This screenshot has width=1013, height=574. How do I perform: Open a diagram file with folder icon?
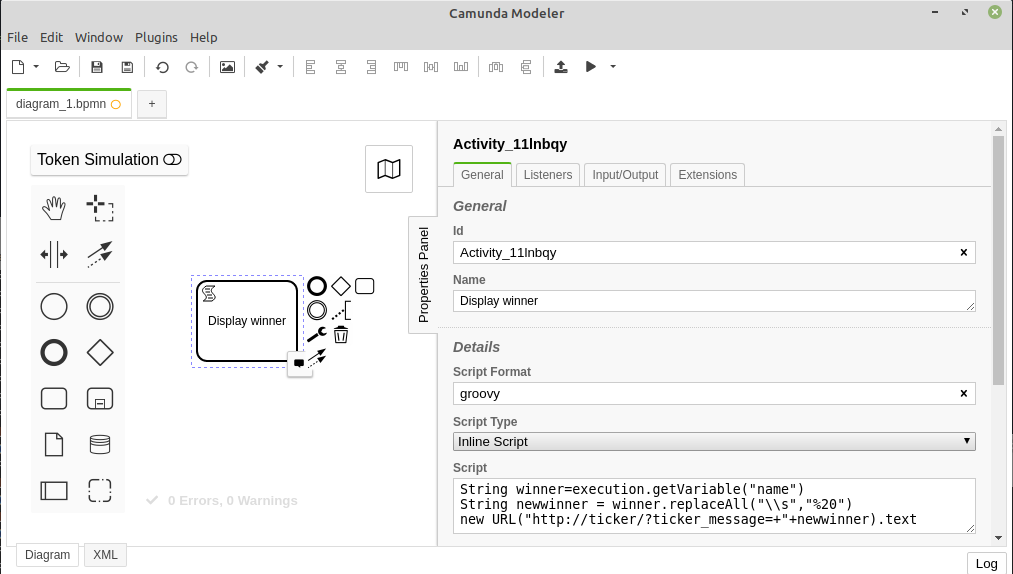coord(62,67)
